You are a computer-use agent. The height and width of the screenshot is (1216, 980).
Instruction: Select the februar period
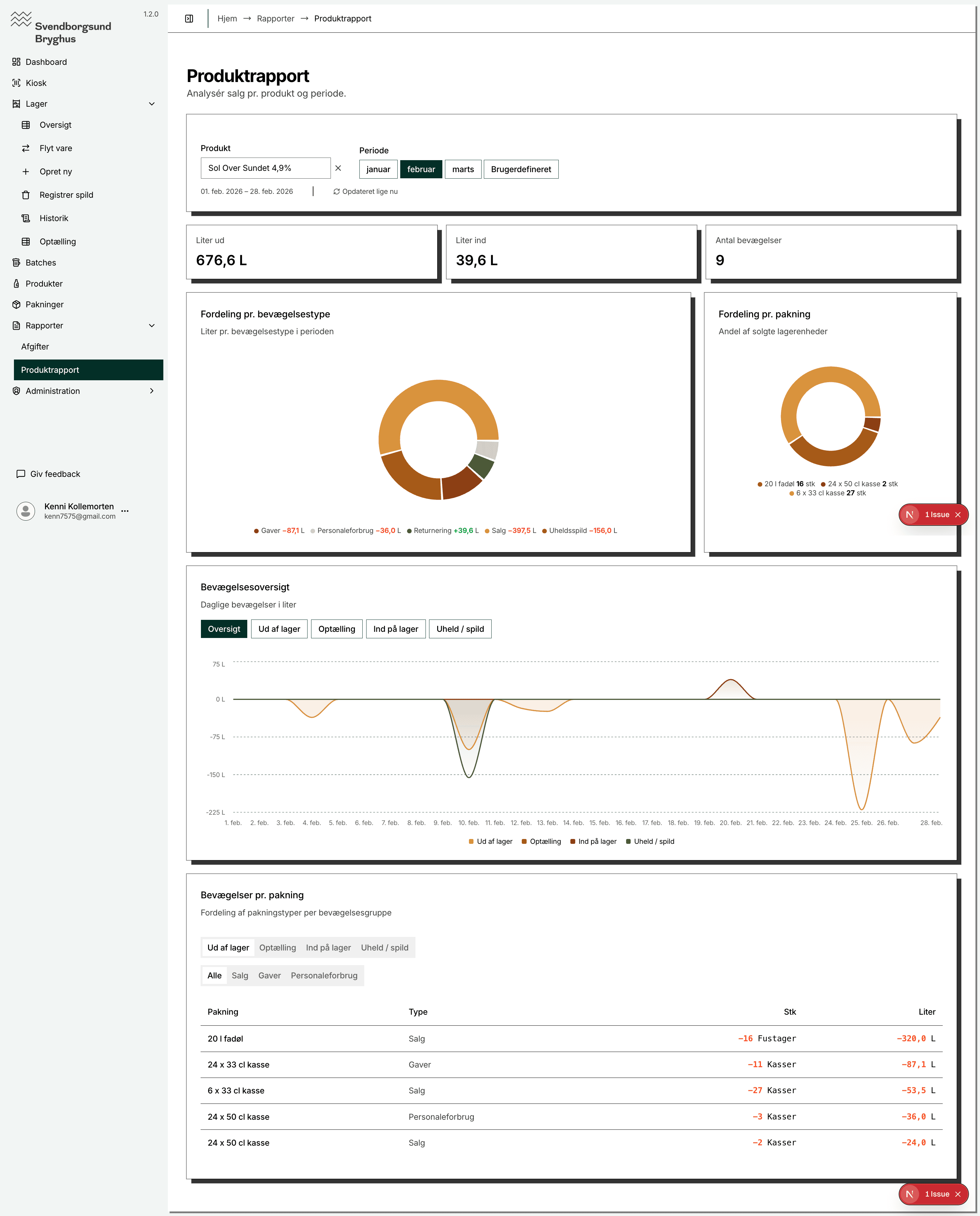(x=421, y=170)
